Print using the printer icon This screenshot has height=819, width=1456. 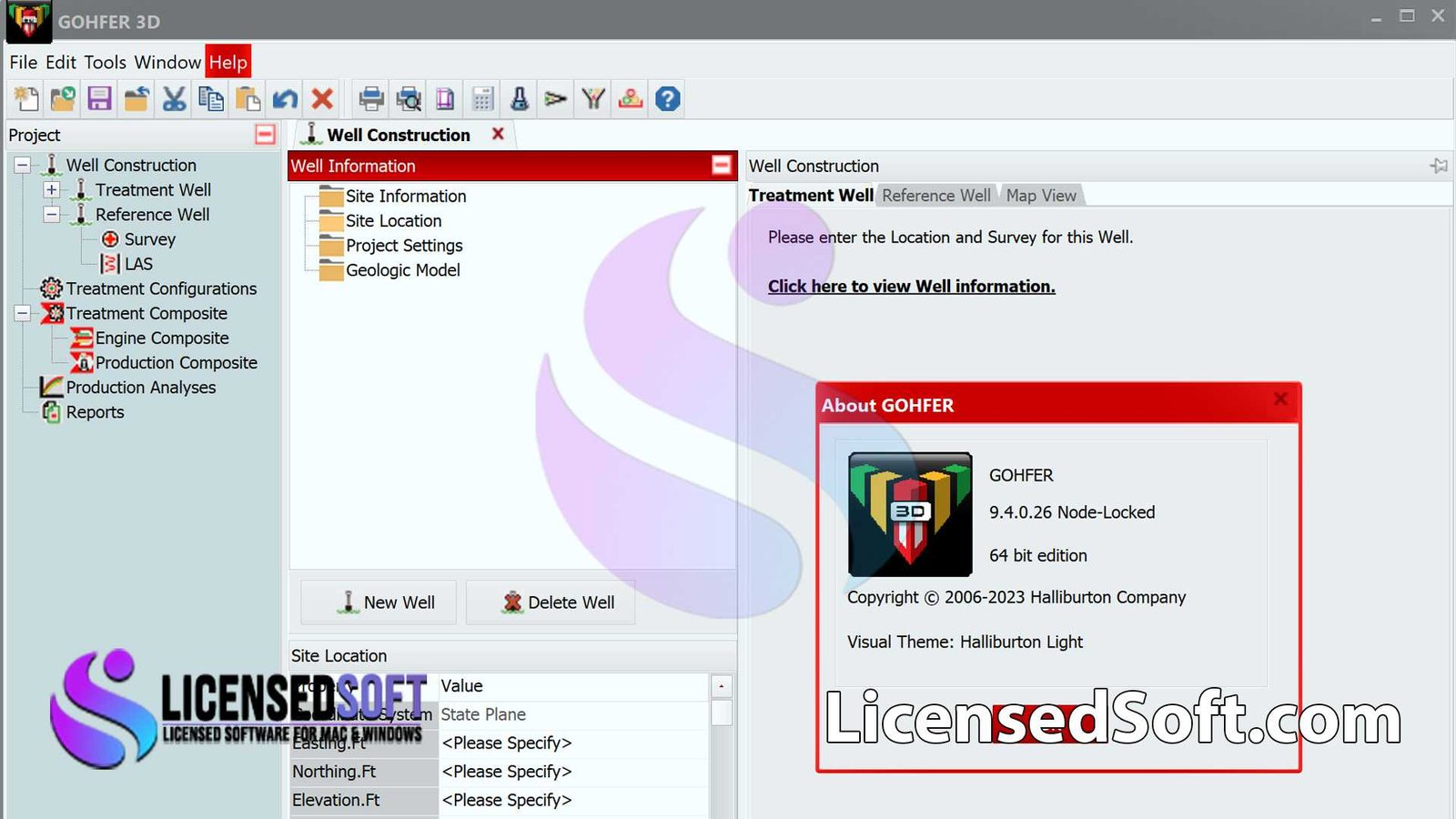coord(370,98)
